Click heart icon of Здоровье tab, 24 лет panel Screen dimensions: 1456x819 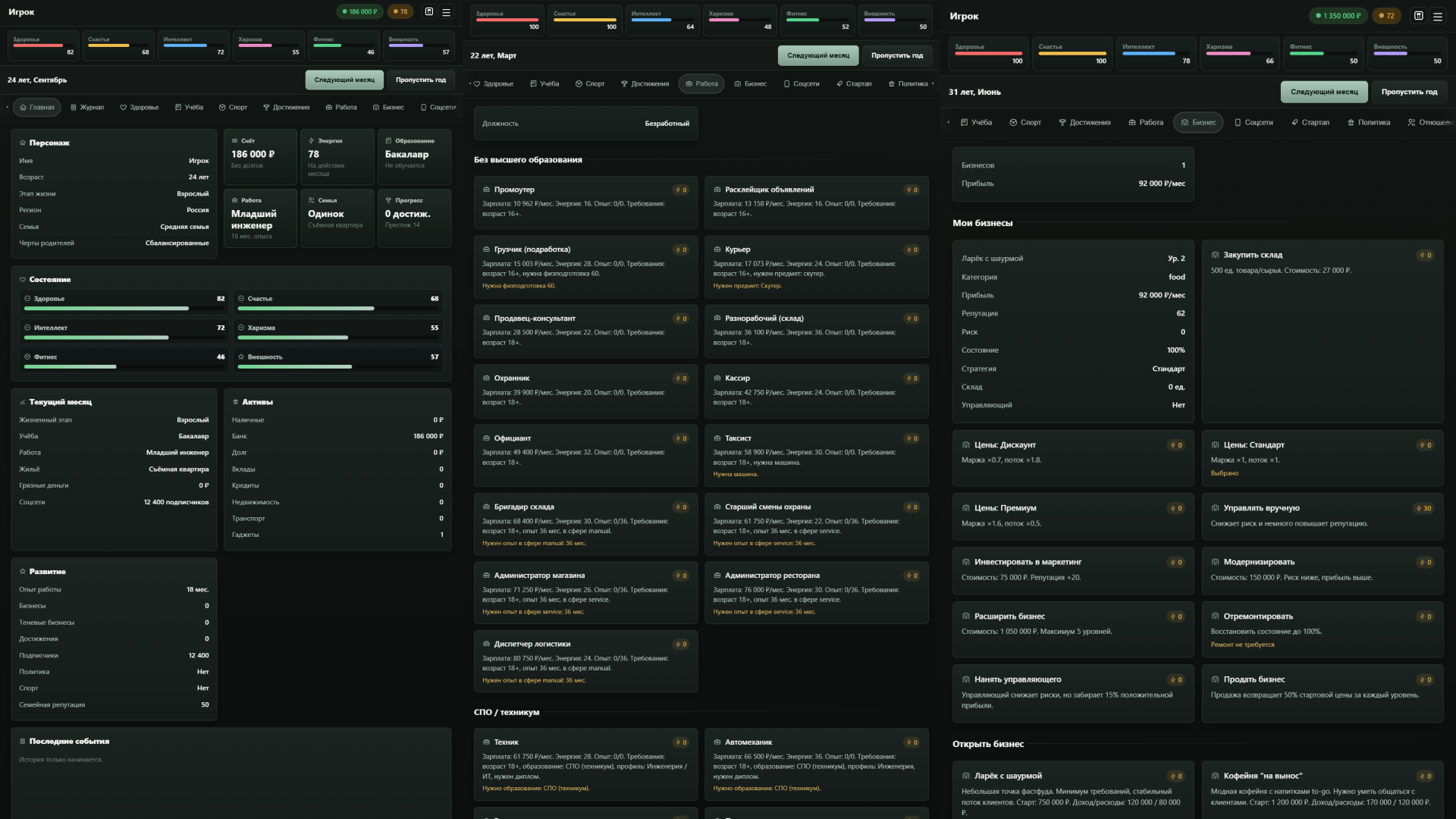click(x=123, y=108)
